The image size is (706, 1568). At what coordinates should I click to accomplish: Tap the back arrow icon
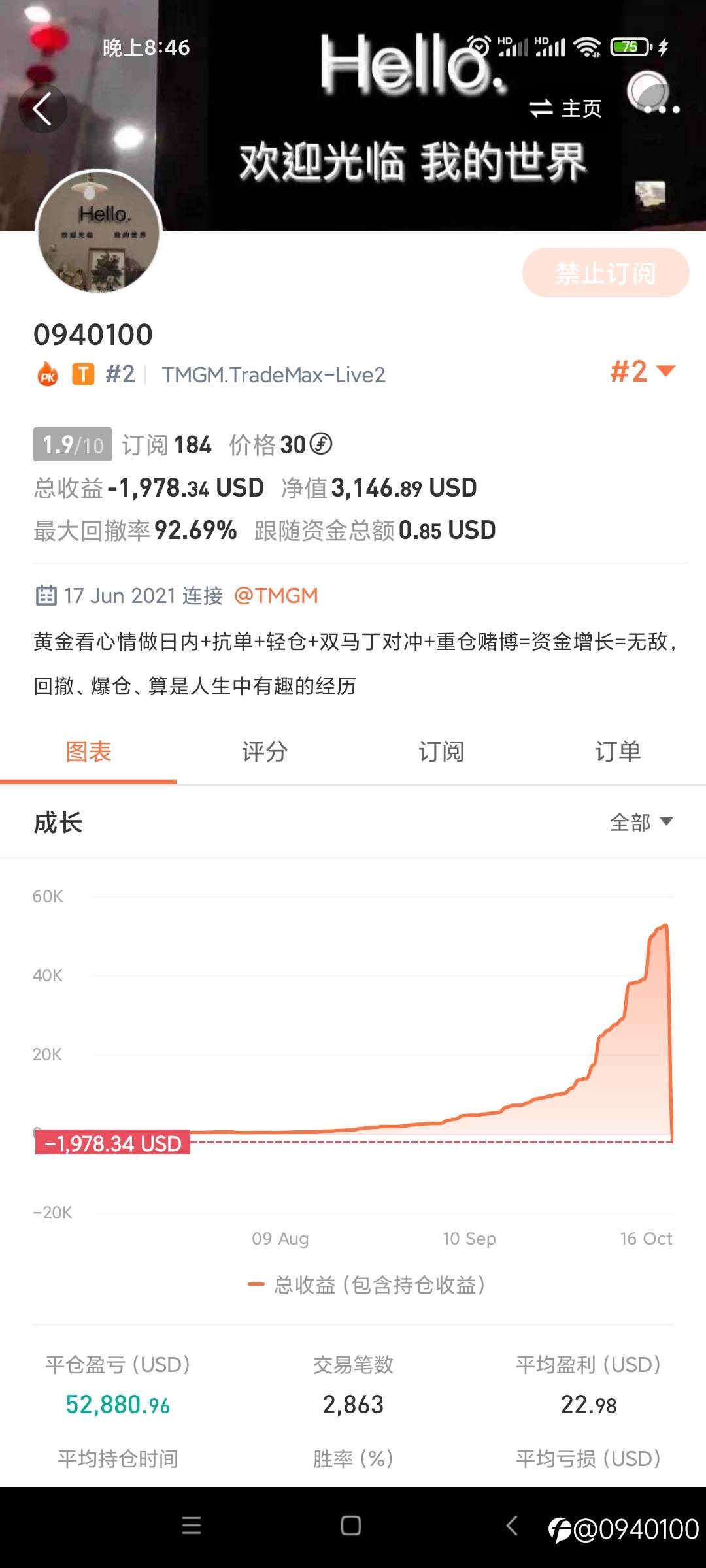pyautogui.click(x=42, y=109)
